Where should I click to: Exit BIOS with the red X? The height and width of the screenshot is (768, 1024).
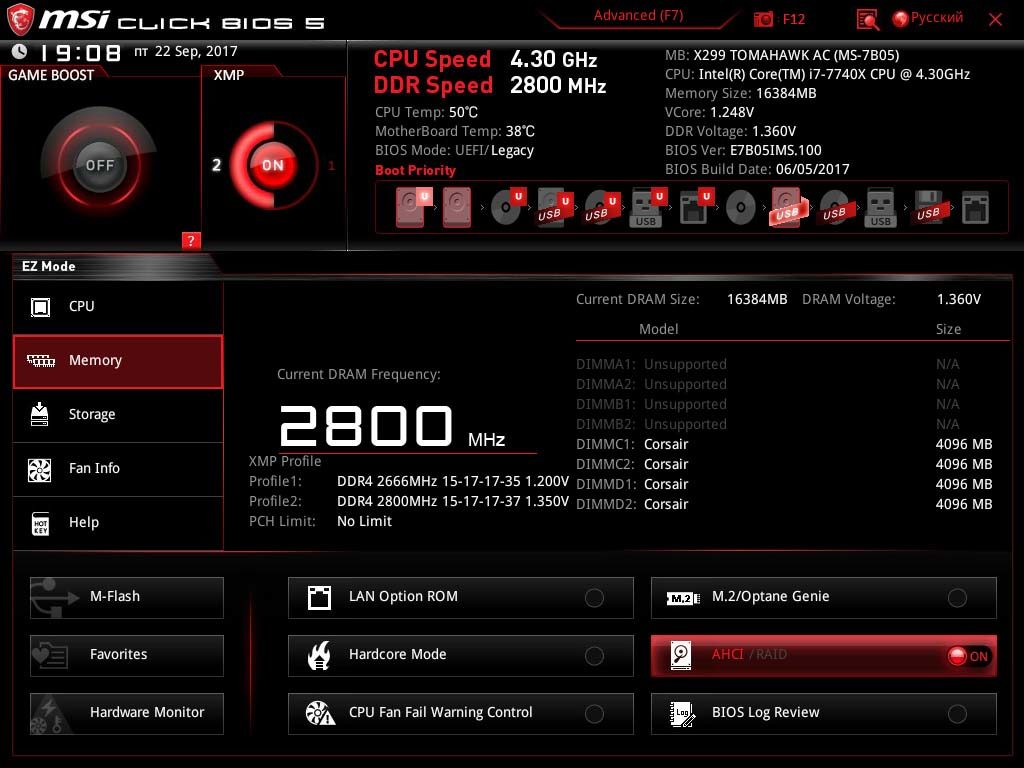click(995, 20)
